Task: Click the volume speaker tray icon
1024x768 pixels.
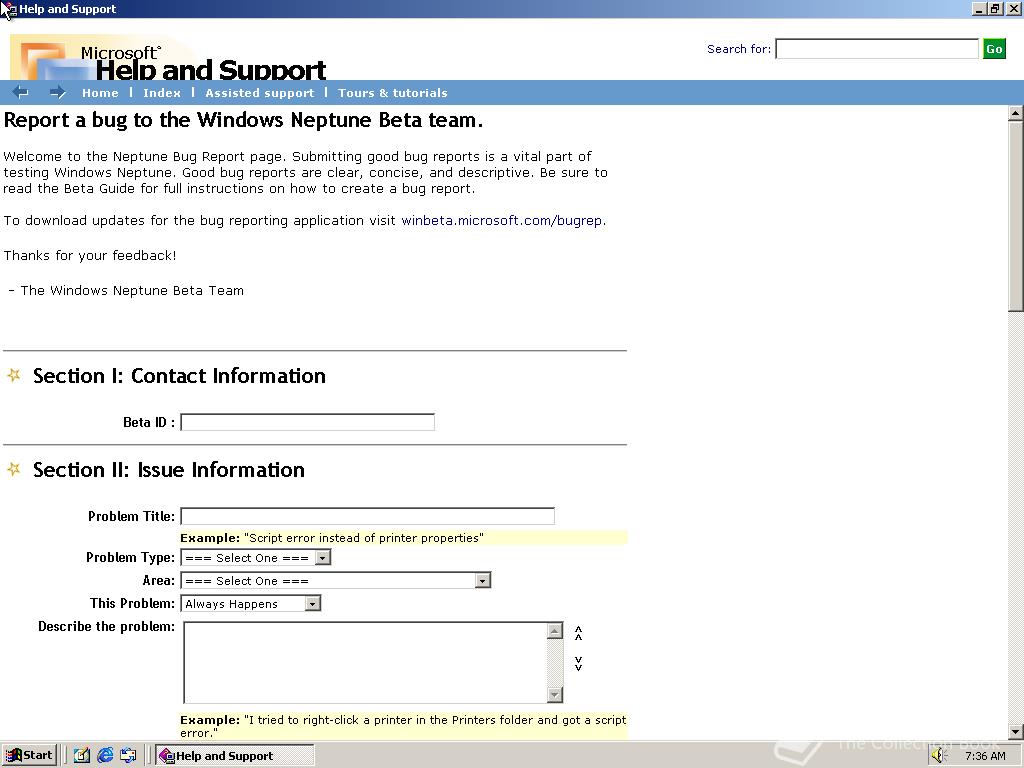Action: point(938,756)
